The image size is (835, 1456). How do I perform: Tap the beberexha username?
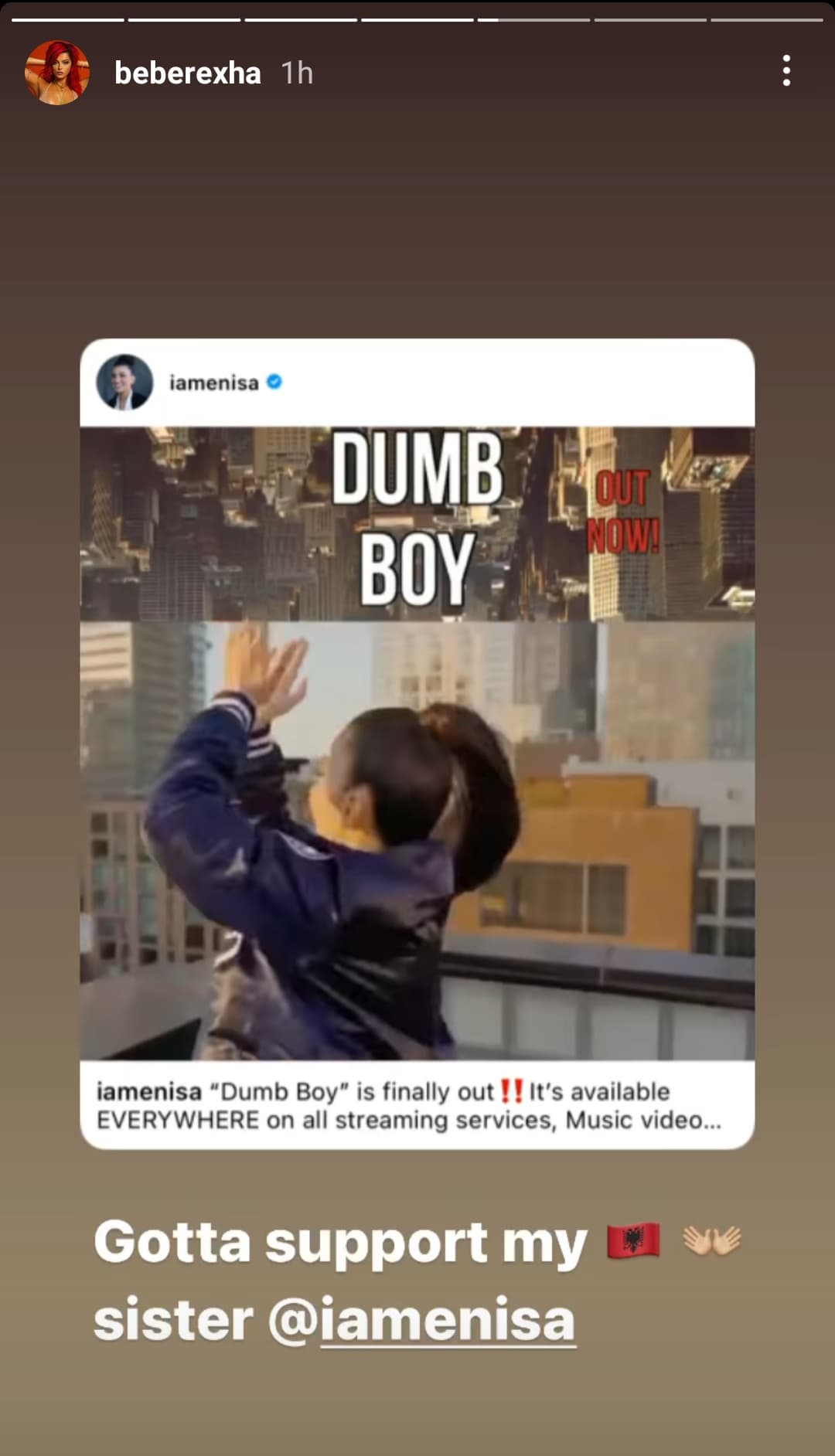pos(187,73)
